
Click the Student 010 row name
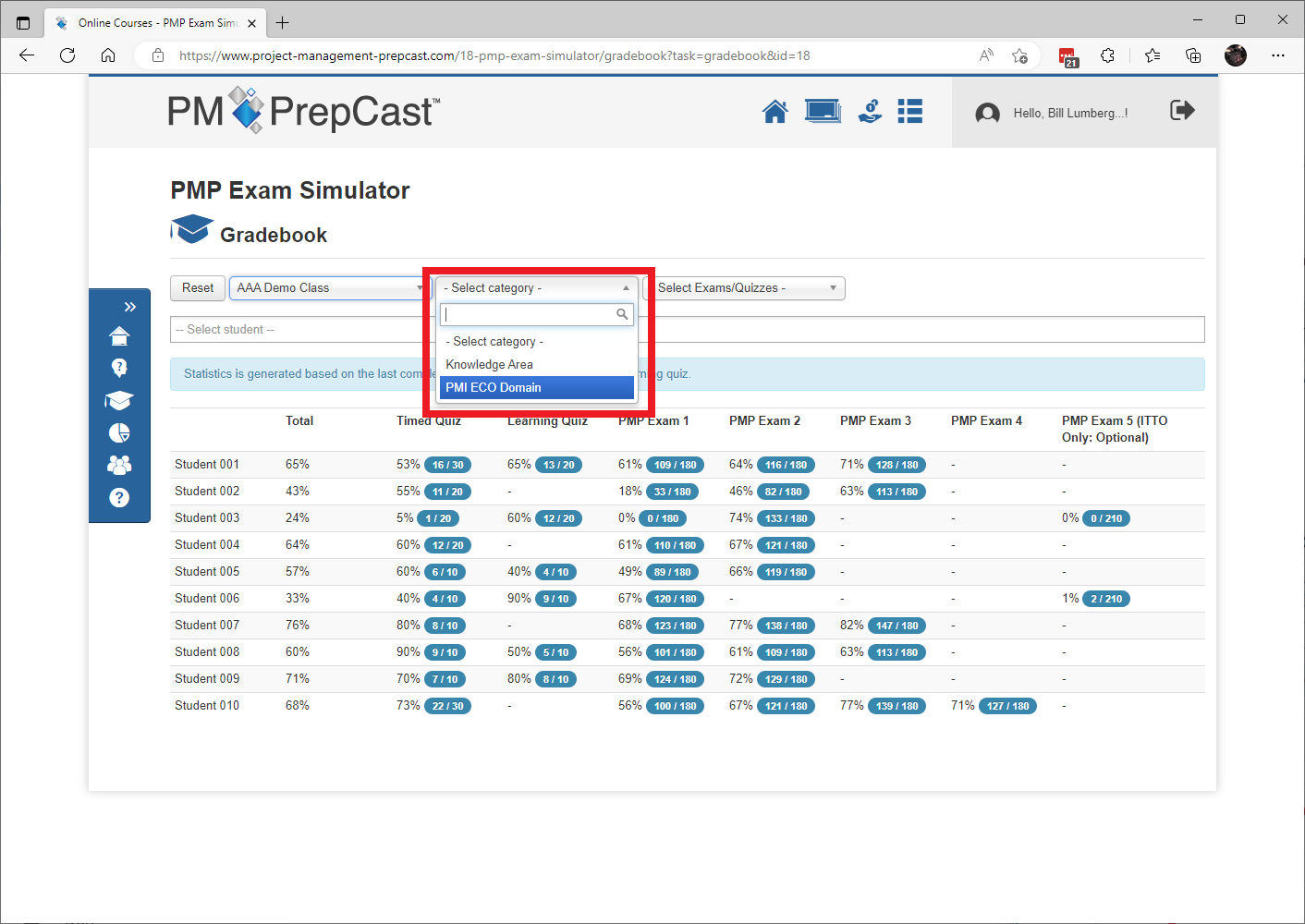click(x=207, y=706)
